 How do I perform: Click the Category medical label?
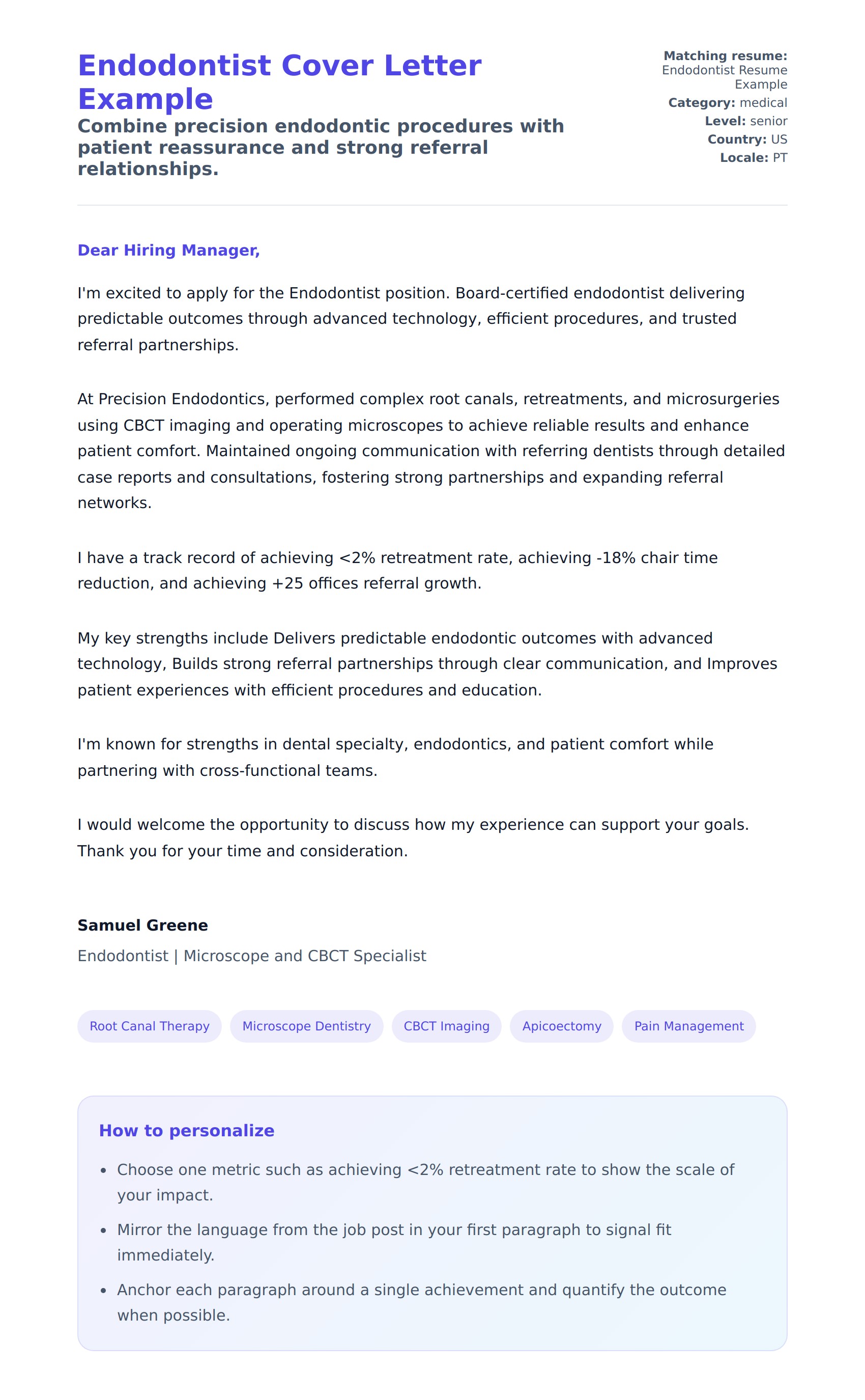(x=727, y=102)
